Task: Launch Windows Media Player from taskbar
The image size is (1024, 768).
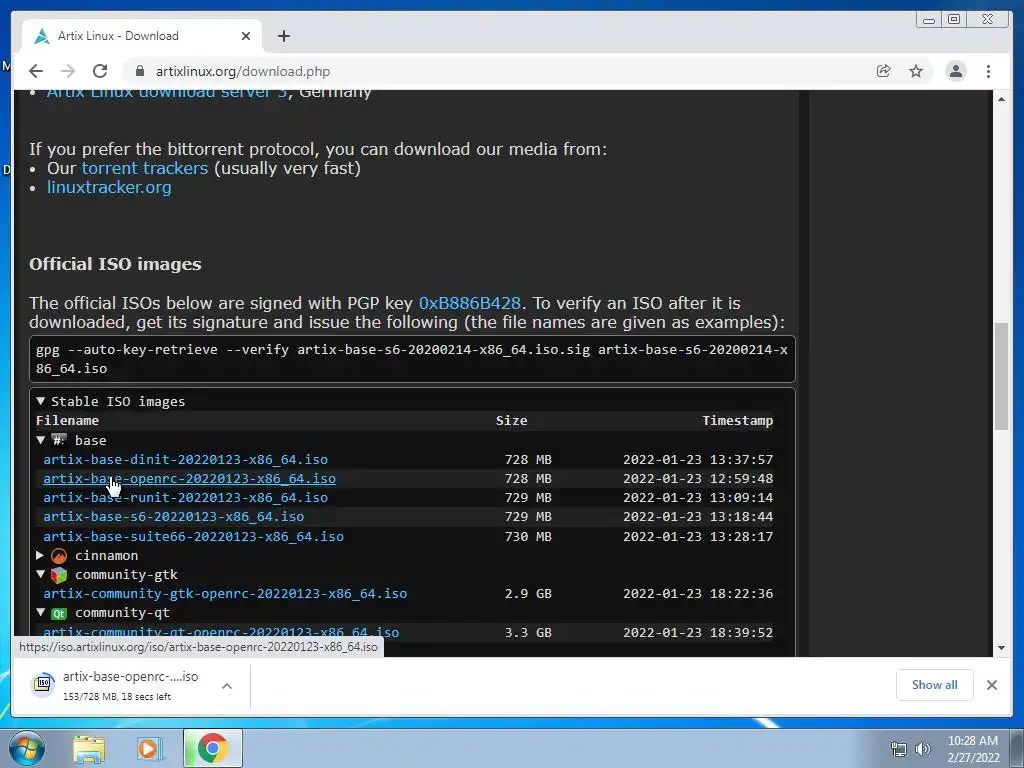Action: 150,748
